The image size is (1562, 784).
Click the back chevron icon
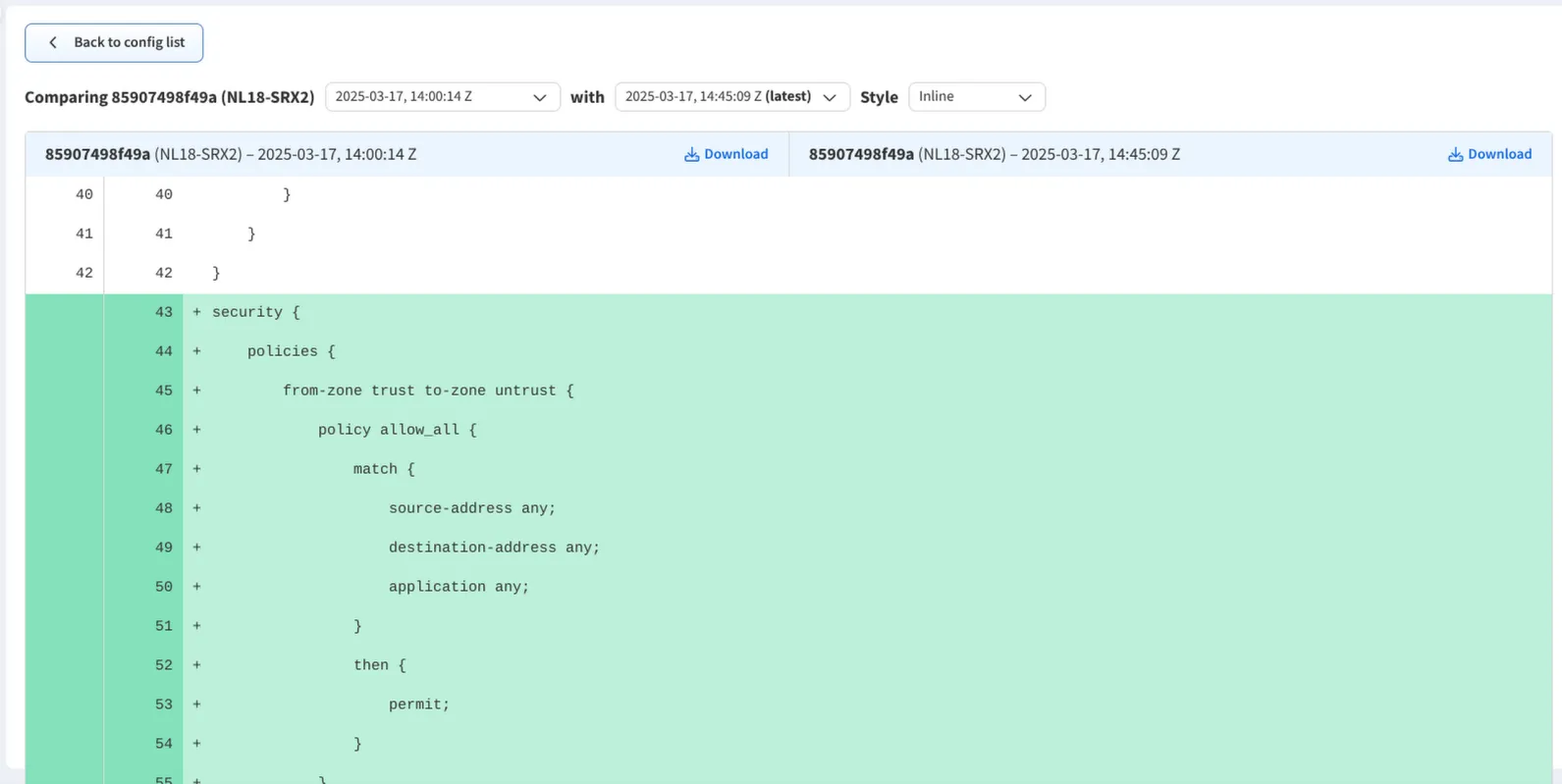pos(53,42)
